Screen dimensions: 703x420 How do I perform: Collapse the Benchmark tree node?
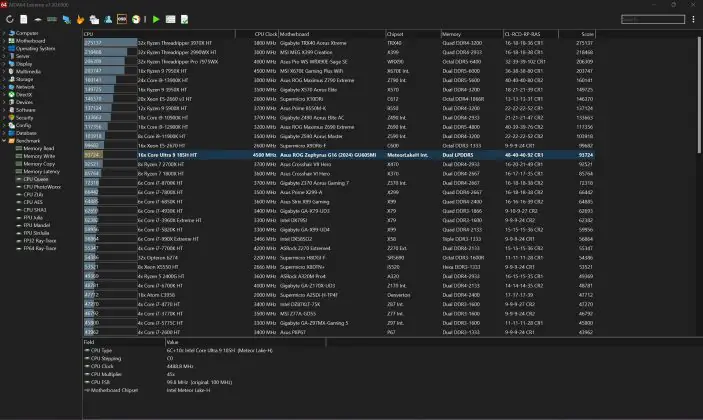(4, 141)
